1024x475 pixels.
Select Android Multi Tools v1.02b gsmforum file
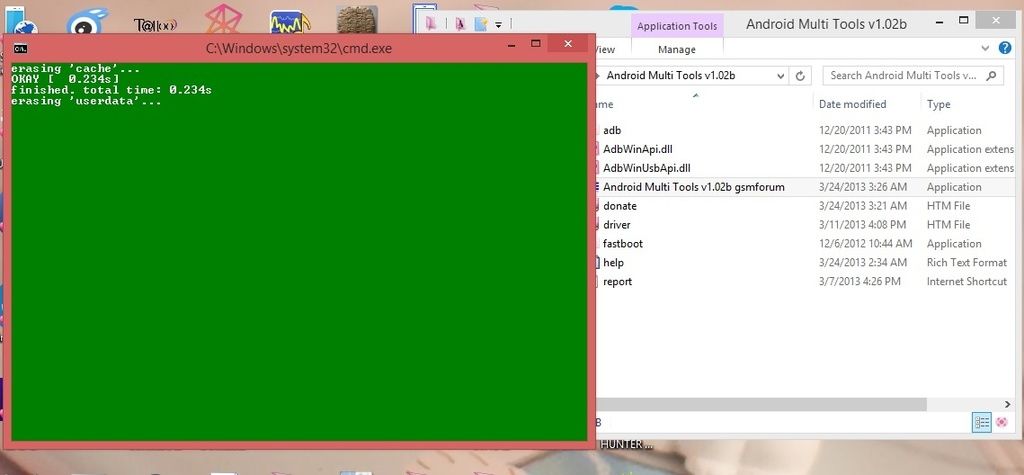pos(693,187)
